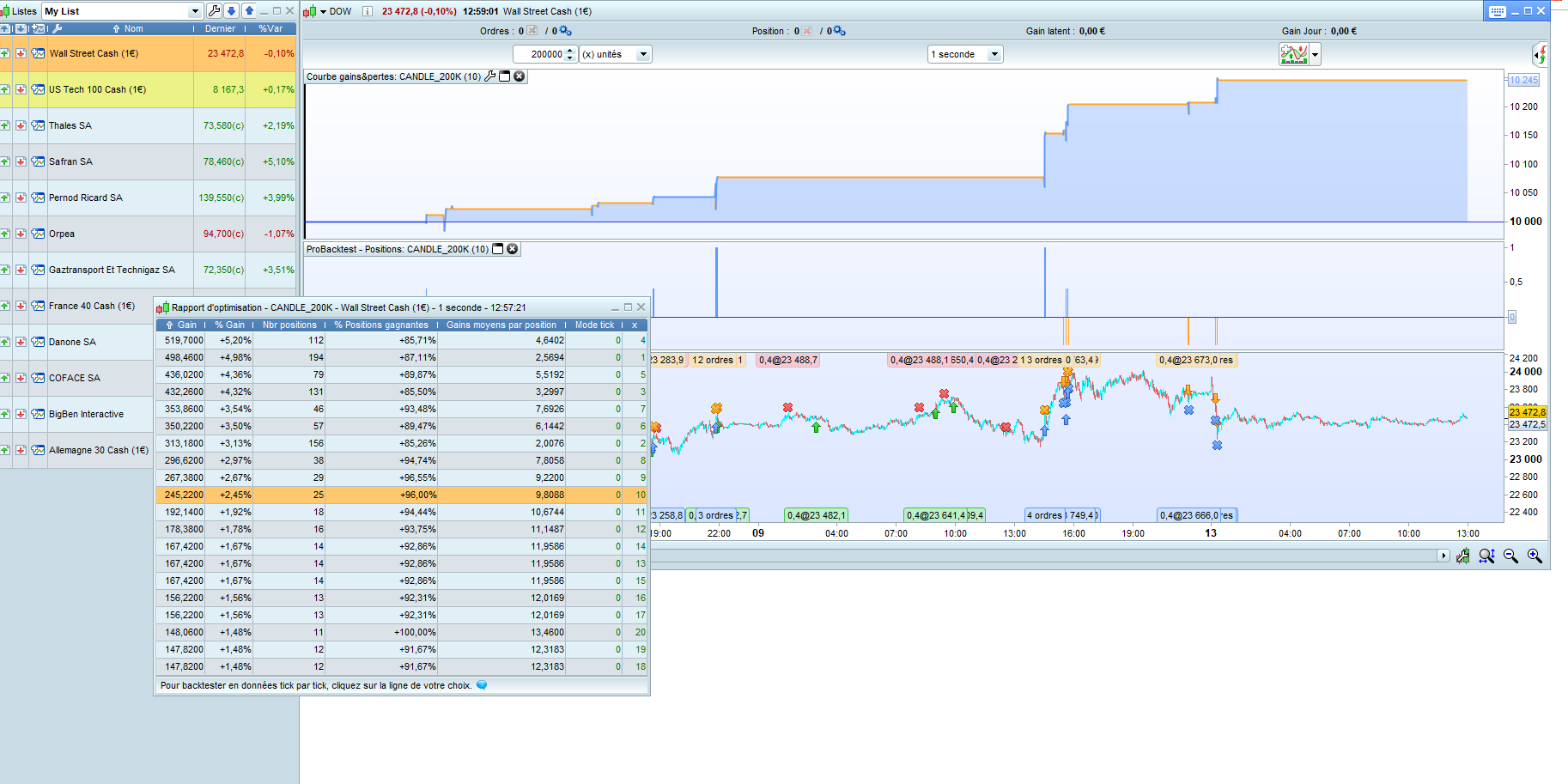Click the auto-fit zoom magnifier with arrows
1568x784 pixels.
(1486, 556)
